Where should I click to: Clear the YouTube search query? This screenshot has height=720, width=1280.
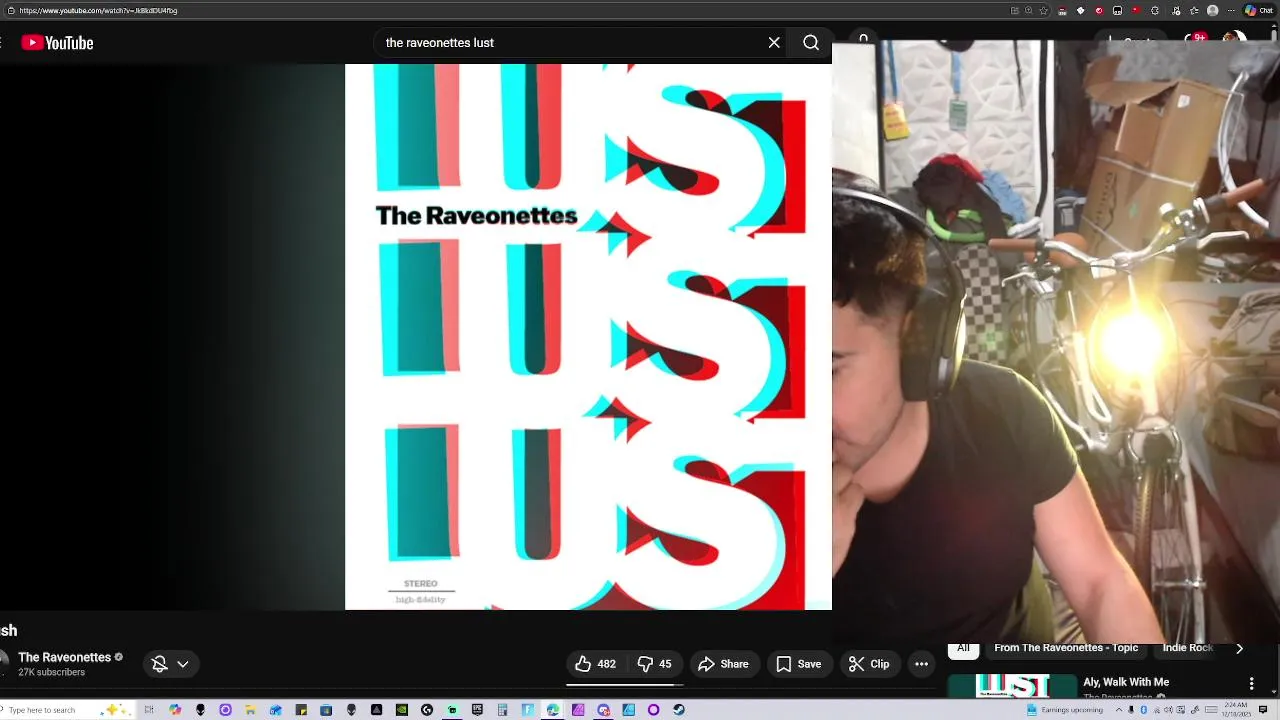pyautogui.click(x=774, y=43)
